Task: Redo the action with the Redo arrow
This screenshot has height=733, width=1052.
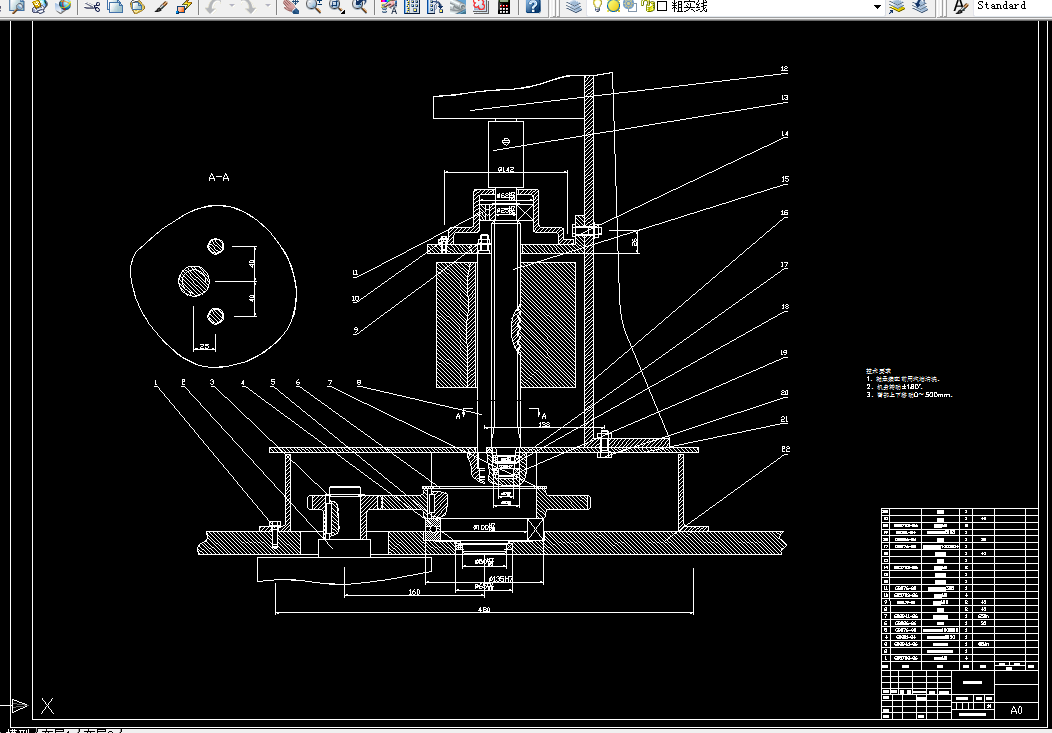Action: click(x=249, y=7)
